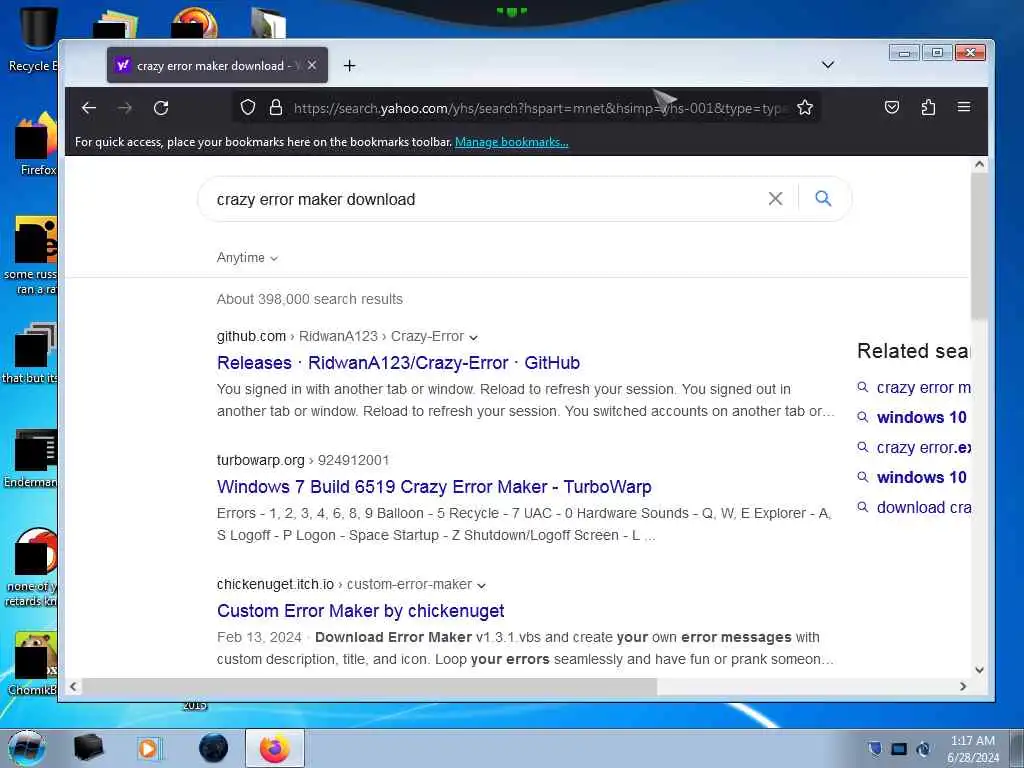1024x768 pixels.
Task: Open the black box taskbar icon
Action: (88, 748)
